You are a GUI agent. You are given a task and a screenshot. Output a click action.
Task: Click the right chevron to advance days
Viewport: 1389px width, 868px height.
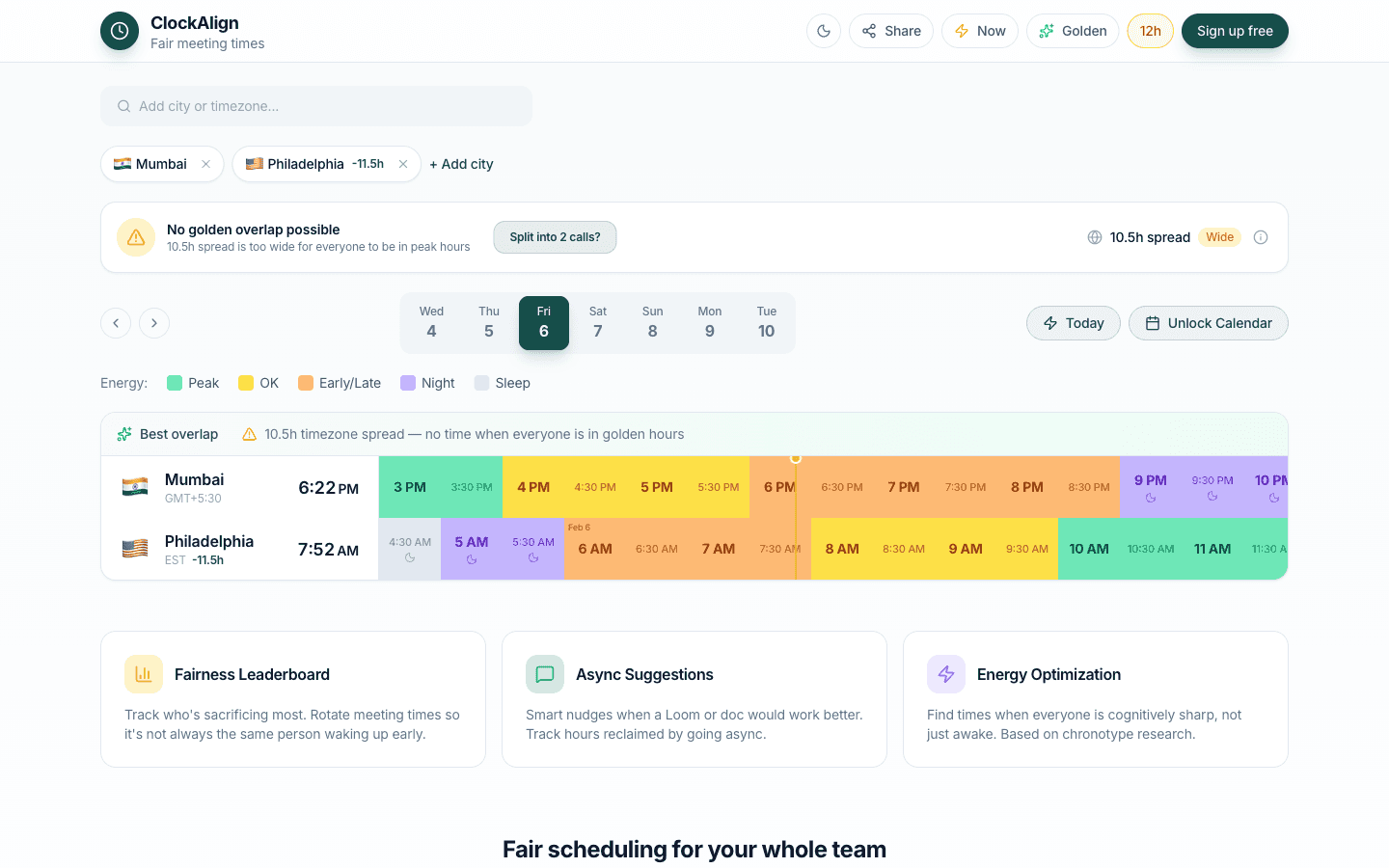pyautogui.click(x=154, y=323)
